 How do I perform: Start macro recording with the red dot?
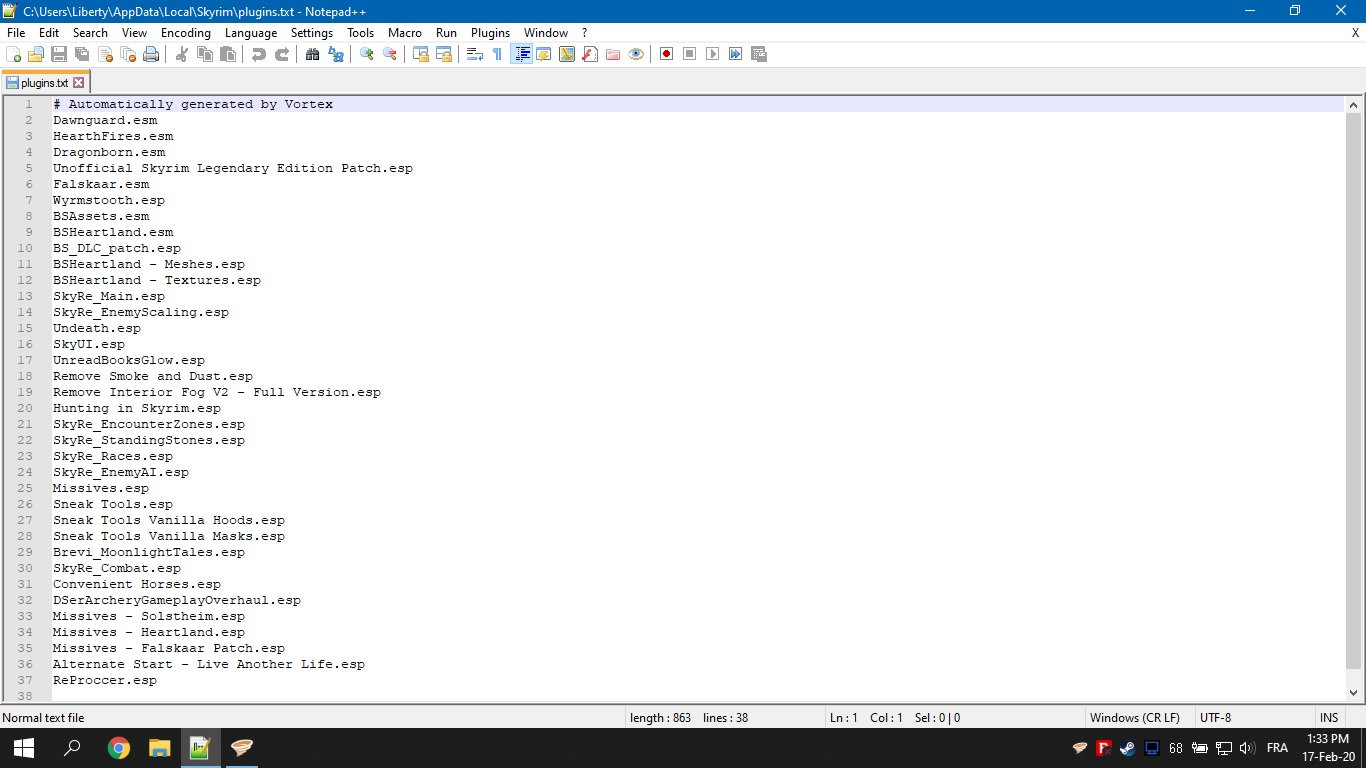point(666,54)
